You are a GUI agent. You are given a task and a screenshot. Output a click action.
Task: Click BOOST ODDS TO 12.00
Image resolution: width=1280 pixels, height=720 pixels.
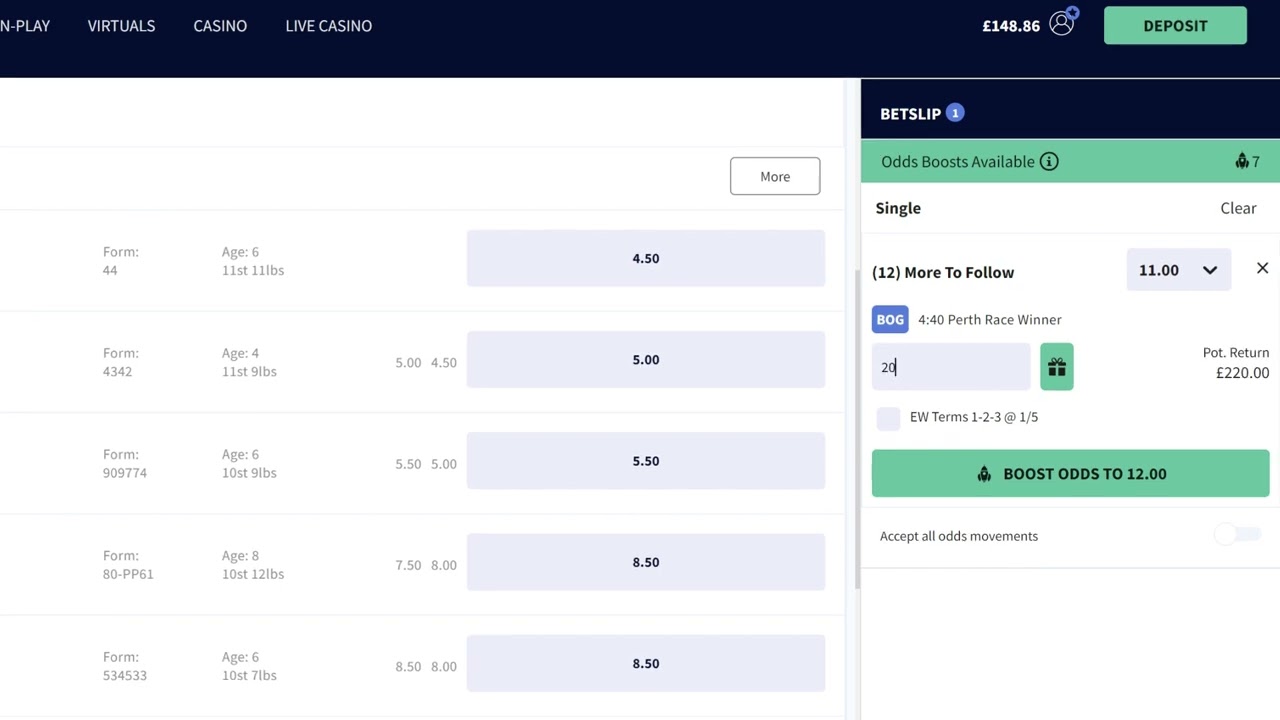tap(1070, 473)
